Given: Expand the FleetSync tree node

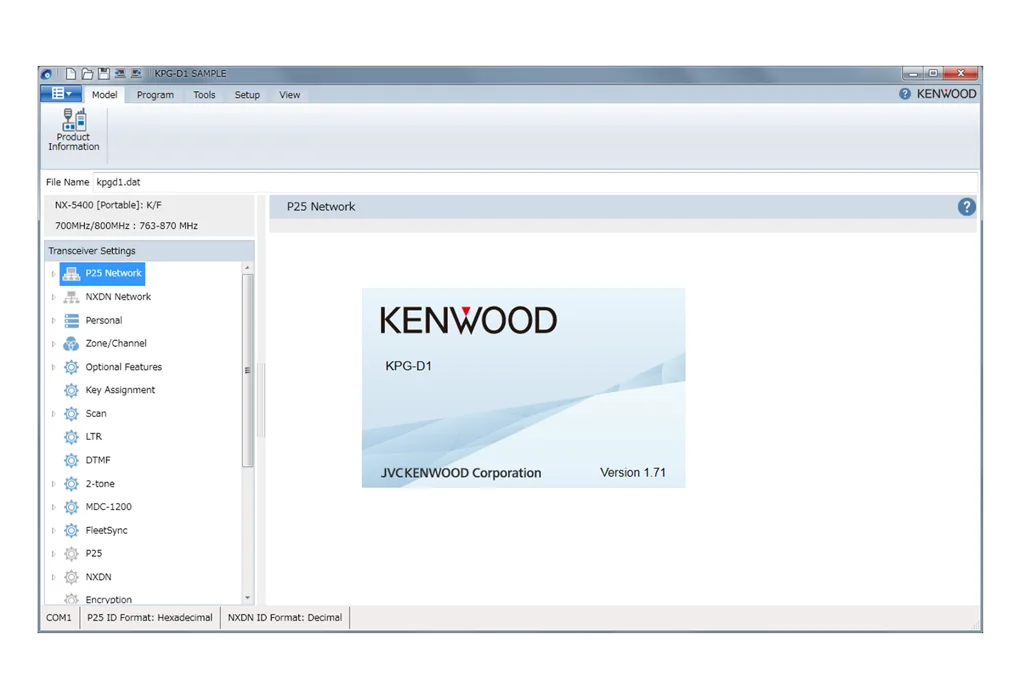Looking at the screenshot, I should [53, 530].
